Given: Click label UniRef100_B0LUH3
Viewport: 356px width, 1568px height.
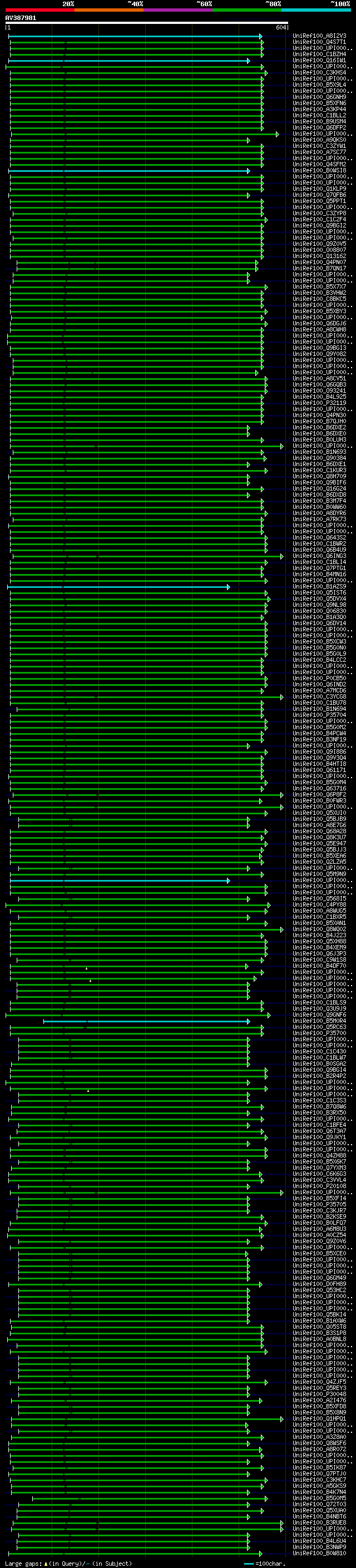Looking at the screenshot, I should 319,439.
